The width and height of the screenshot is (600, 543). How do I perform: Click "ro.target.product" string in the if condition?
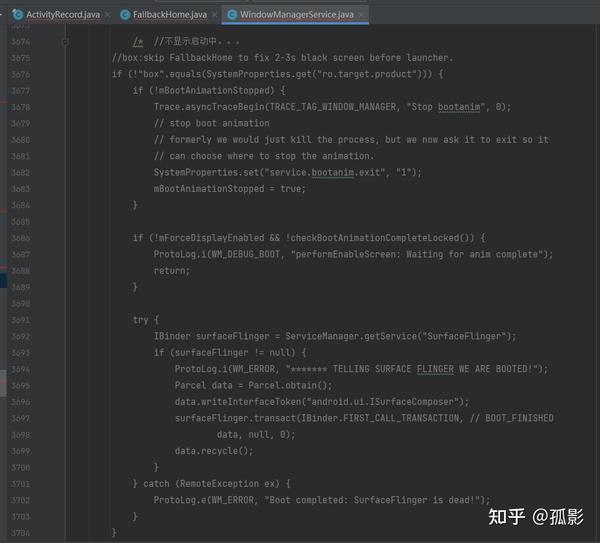(369, 74)
